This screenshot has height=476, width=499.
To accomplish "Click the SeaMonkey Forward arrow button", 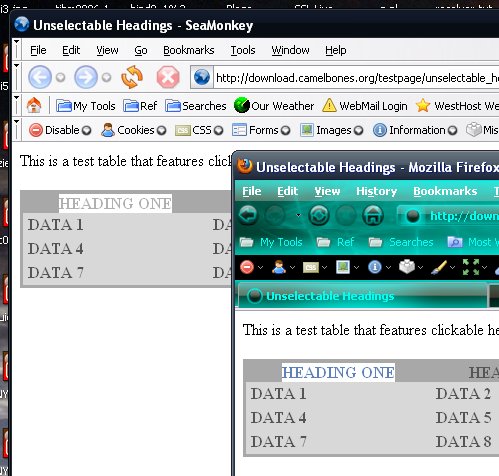I will [x=86, y=77].
